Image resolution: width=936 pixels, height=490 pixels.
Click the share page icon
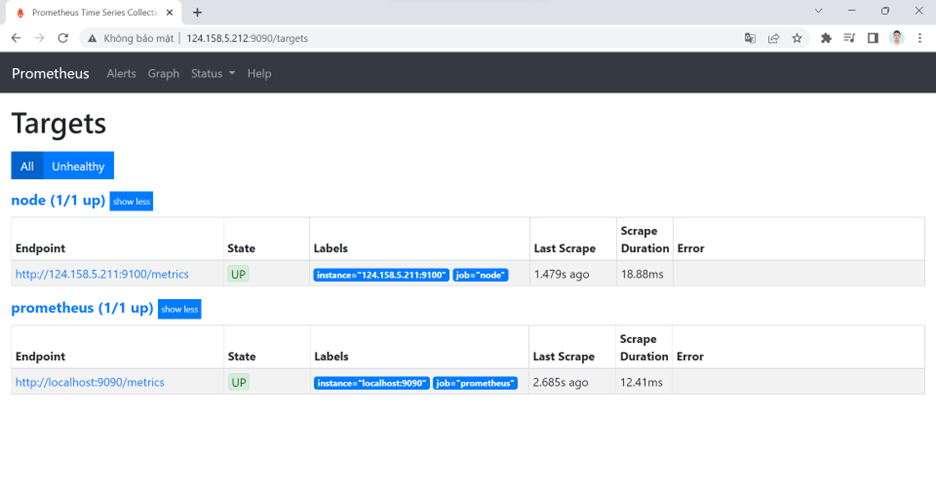coord(773,38)
